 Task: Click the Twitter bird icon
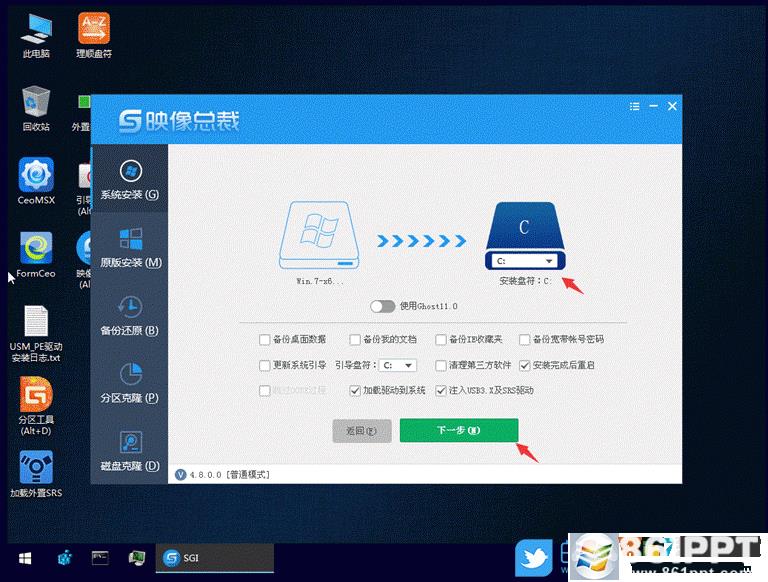point(534,558)
